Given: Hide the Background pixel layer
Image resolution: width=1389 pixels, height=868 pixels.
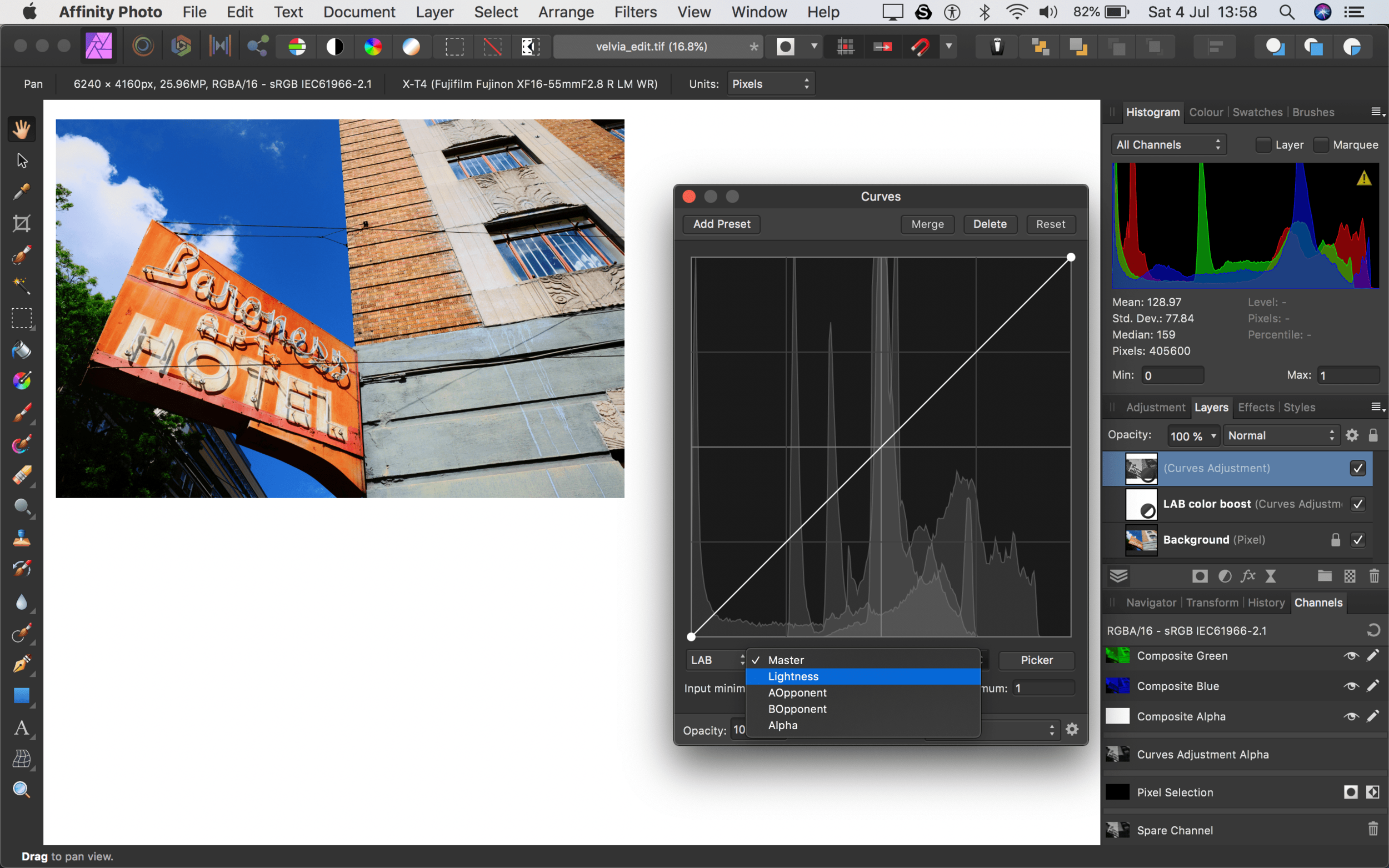Looking at the screenshot, I should pos(1358,540).
